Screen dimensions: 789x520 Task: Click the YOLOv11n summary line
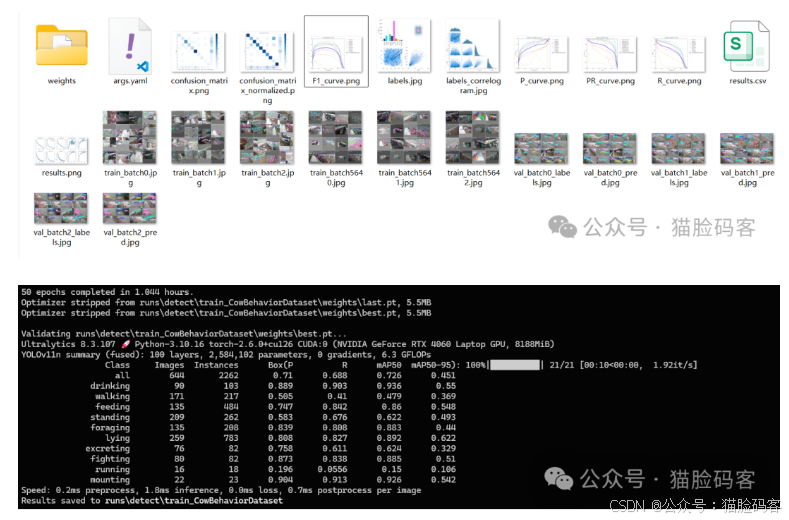click(x=226, y=355)
